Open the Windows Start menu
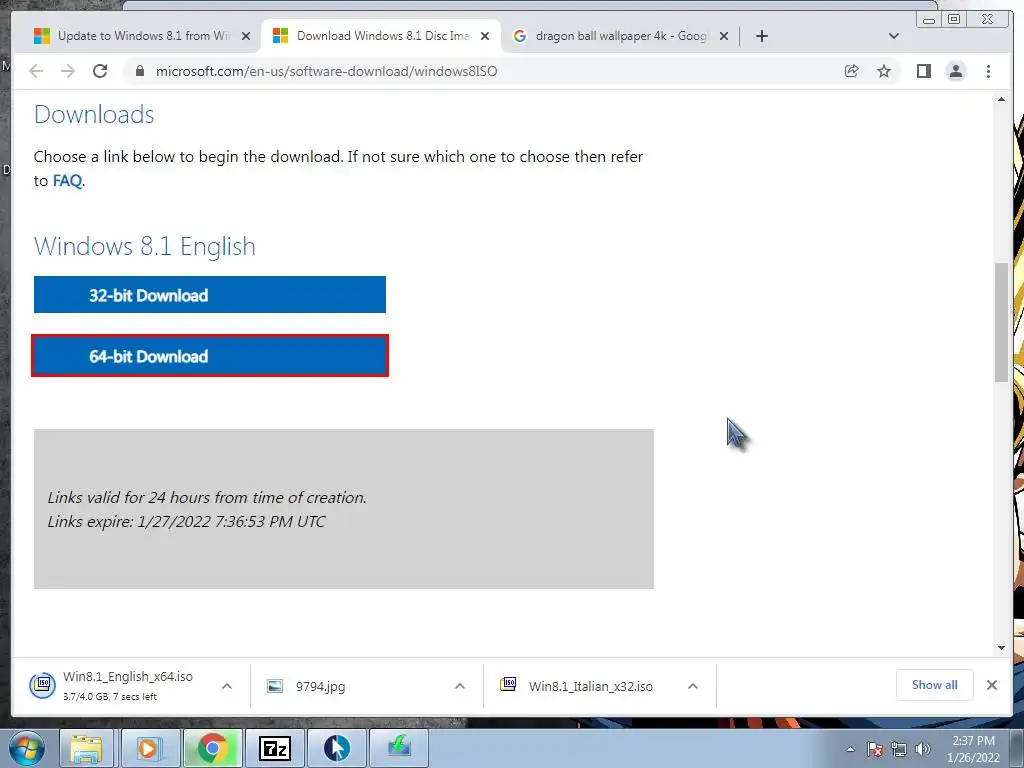1024x768 pixels. point(26,748)
